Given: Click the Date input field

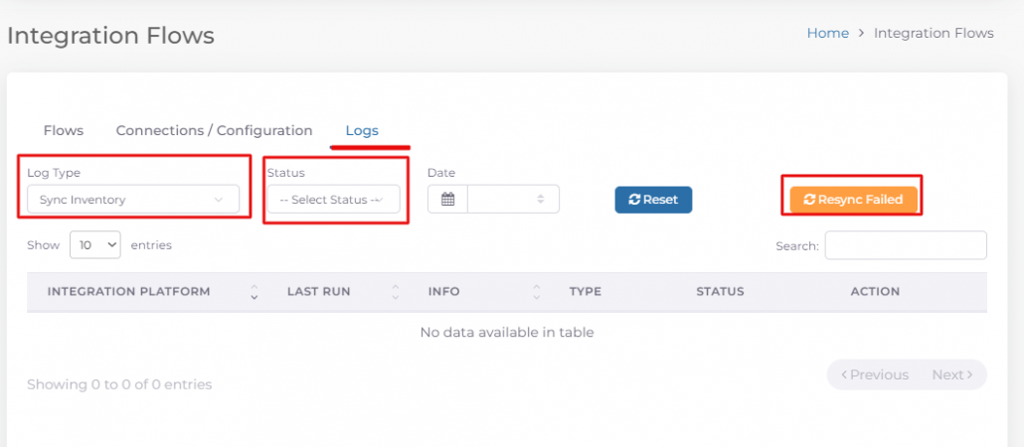Looking at the screenshot, I should [513, 199].
